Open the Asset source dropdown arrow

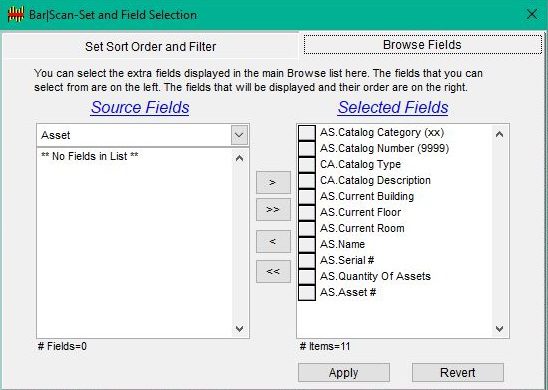coord(239,135)
